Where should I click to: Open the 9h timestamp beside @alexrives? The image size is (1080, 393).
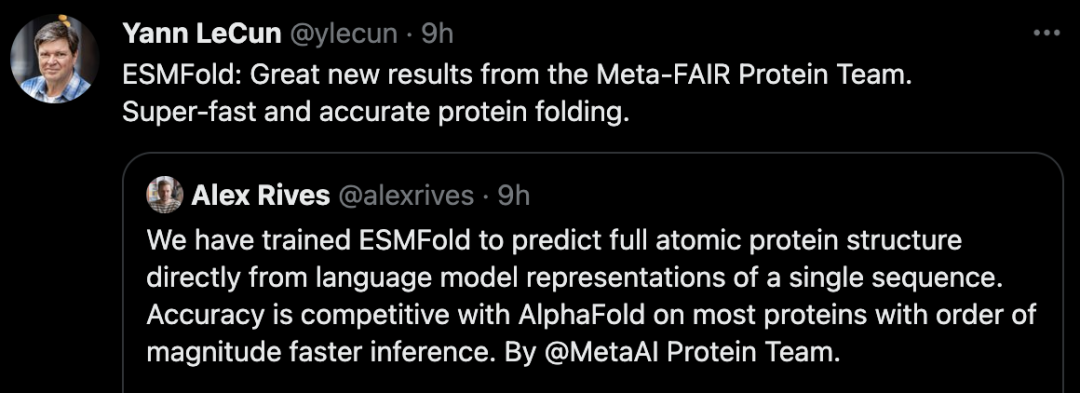pyautogui.click(x=514, y=196)
